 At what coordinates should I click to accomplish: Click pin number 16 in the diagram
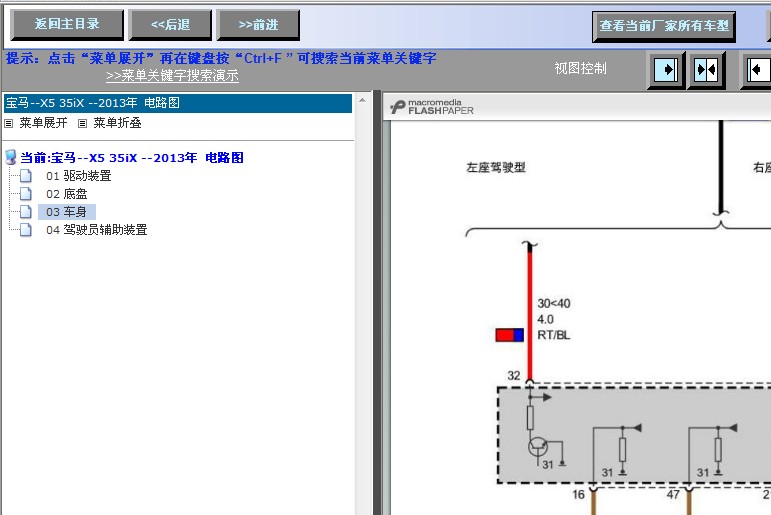(x=578, y=494)
